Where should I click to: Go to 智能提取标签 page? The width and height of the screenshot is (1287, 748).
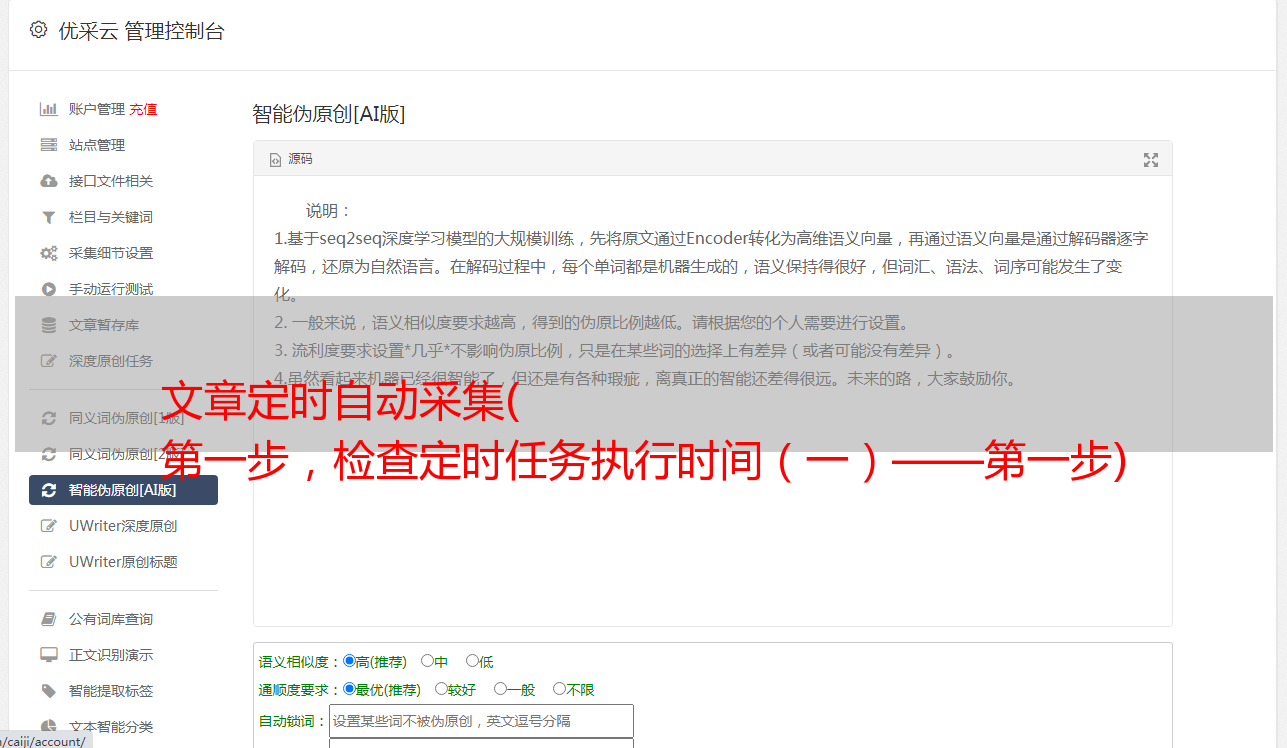pyautogui.click(x=111, y=691)
